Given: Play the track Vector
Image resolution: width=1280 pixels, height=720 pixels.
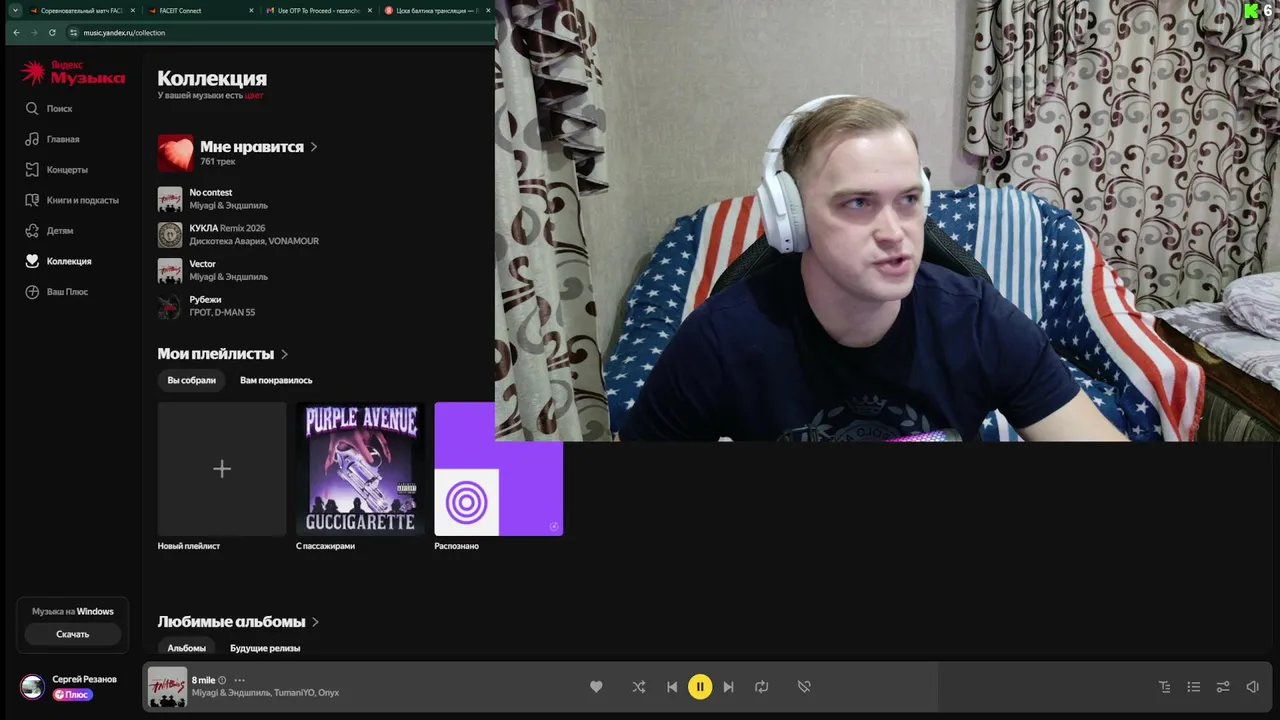Looking at the screenshot, I should click(x=202, y=264).
